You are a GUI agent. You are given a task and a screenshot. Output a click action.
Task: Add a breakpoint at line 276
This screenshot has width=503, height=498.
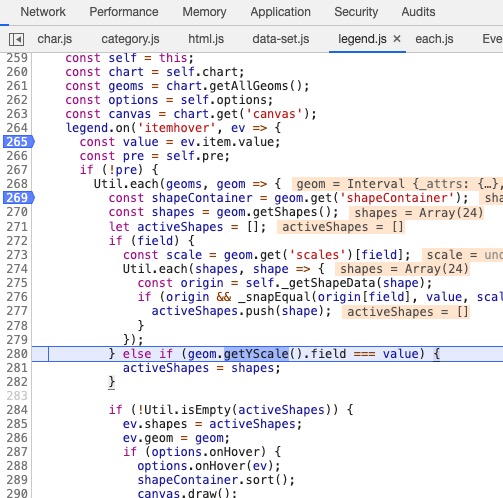point(17,297)
